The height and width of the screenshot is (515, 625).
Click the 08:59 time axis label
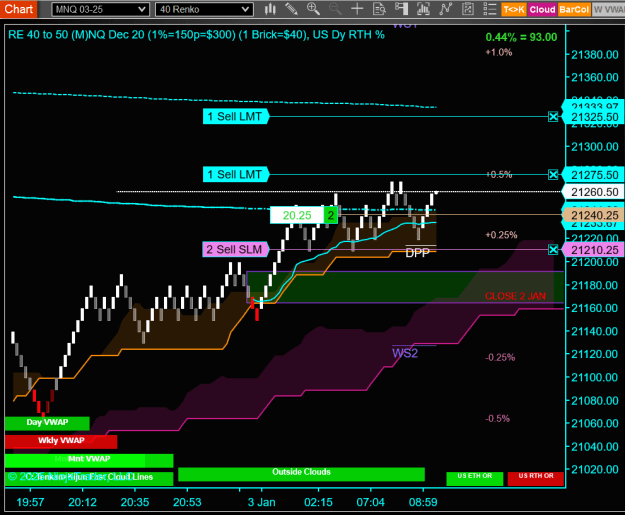(423, 502)
